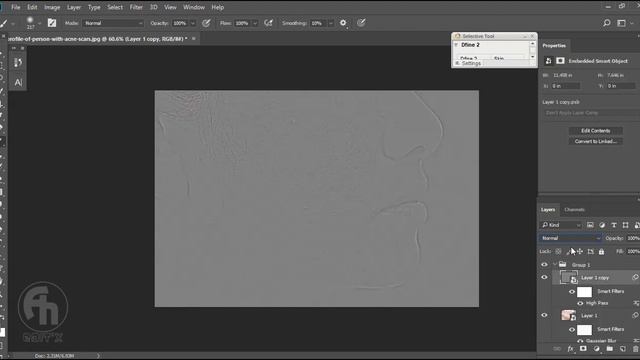Select the Layer 1 copy thumbnail
640x360 pixels.
[568, 278]
